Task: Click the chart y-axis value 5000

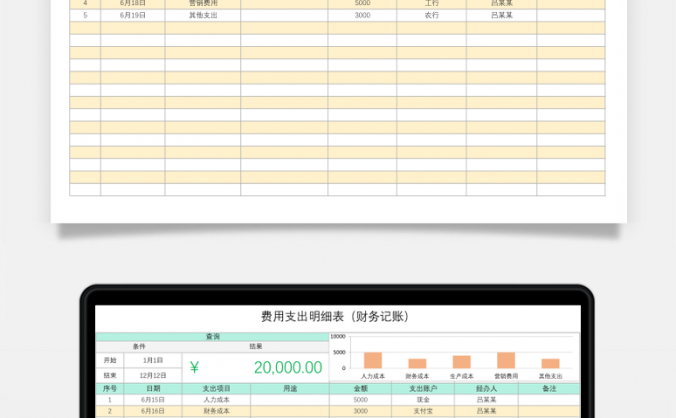Action: (339, 352)
